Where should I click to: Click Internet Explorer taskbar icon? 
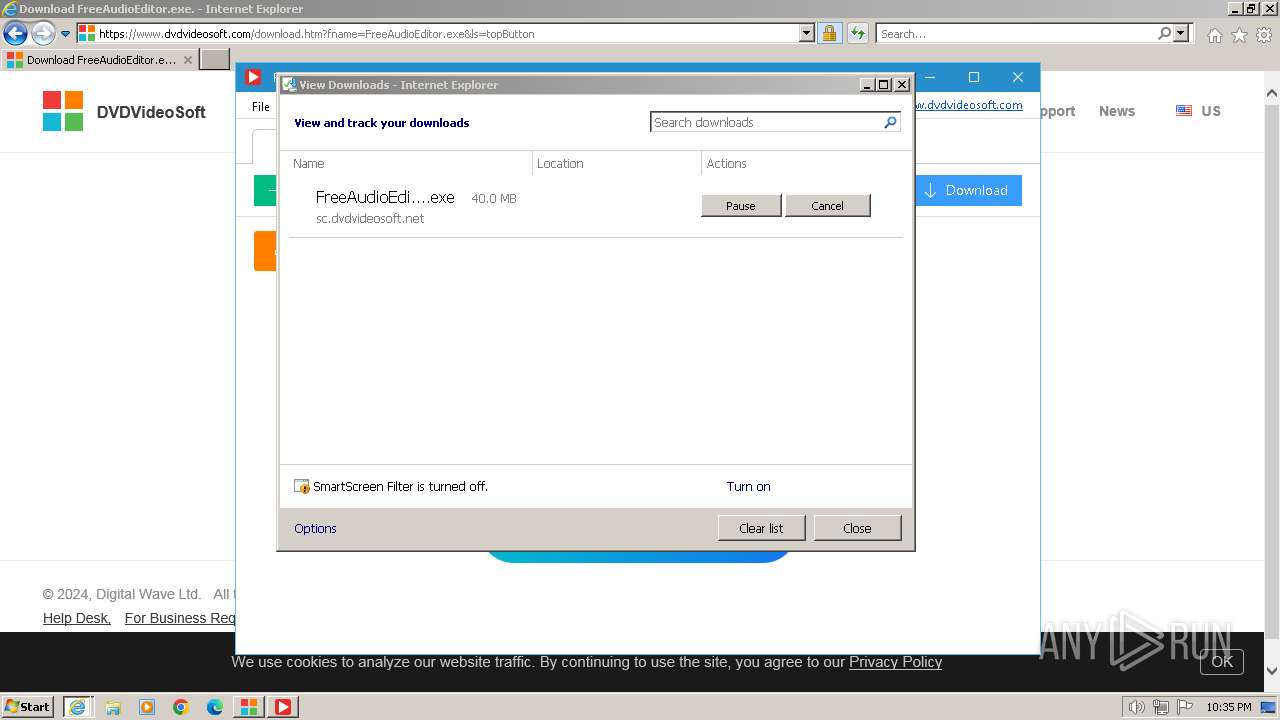[x=78, y=707]
